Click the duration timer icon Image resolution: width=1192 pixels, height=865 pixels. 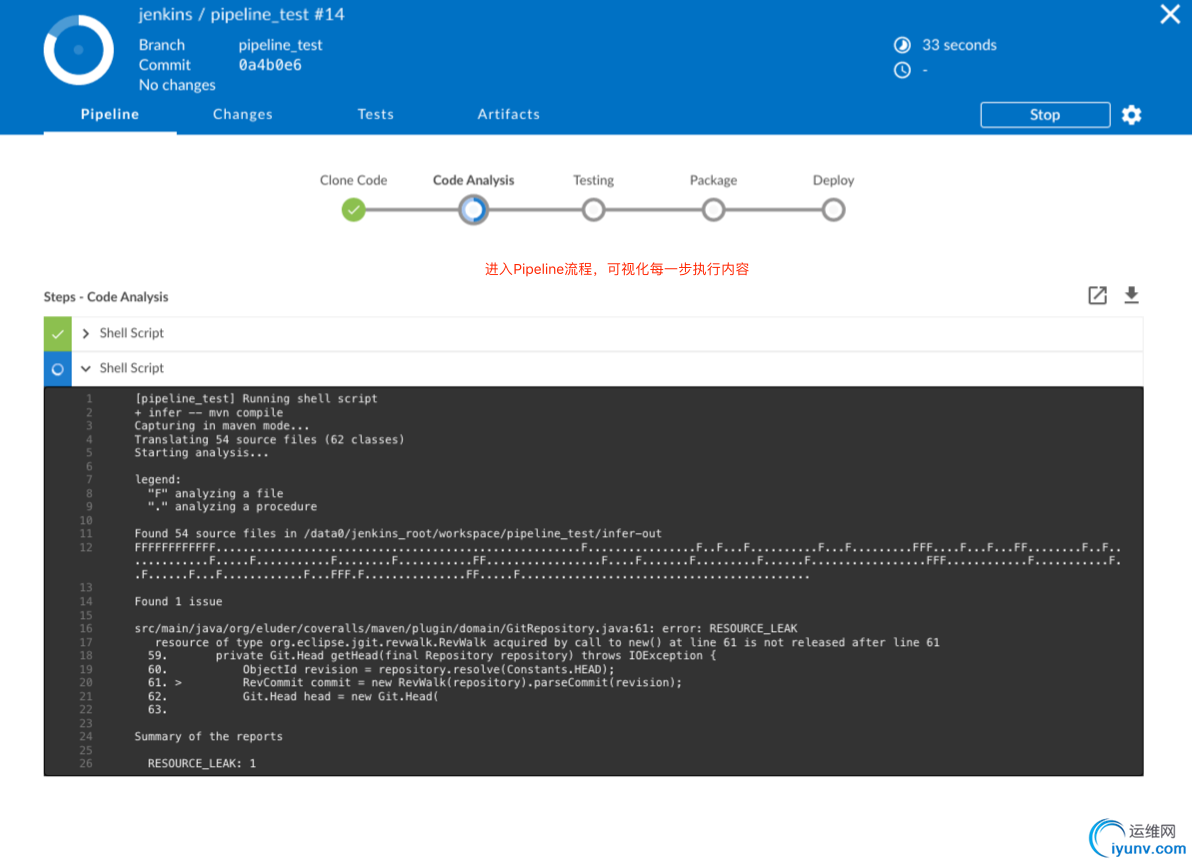point(902,45)
